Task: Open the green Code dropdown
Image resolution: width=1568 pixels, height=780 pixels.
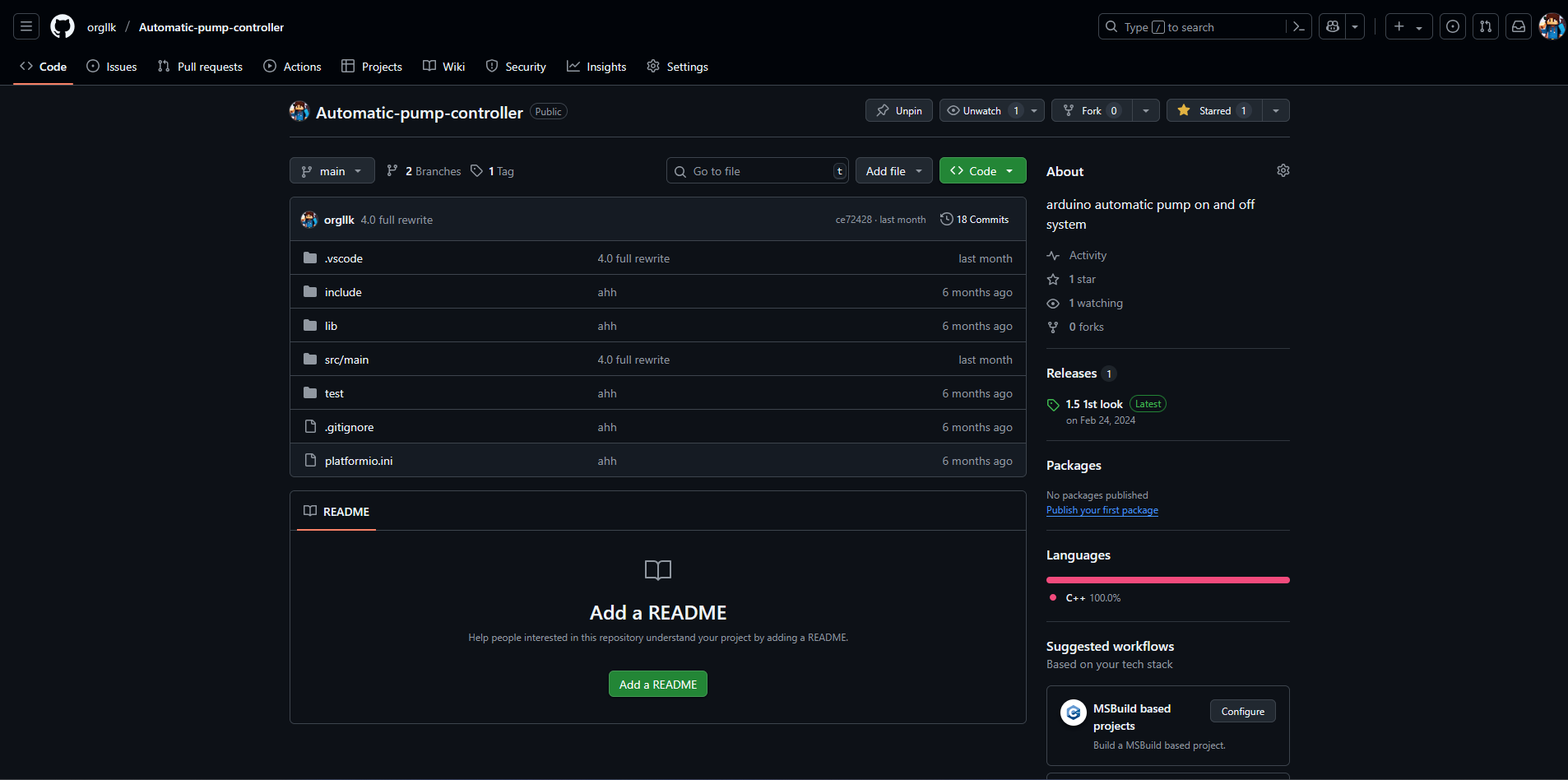Action: tap(983, 170)
